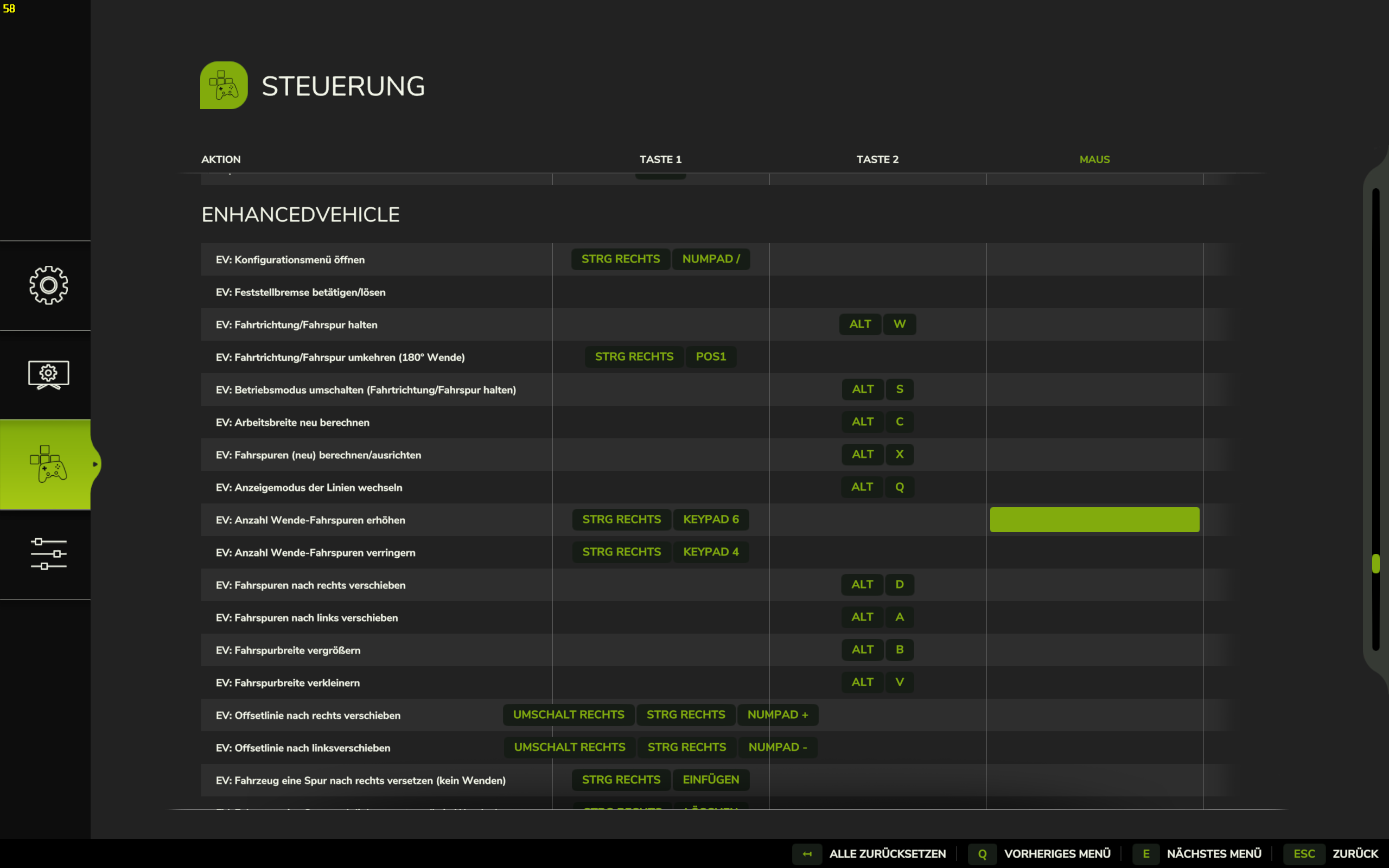Click empty Taste 1 cell for Feststellbremse

[x=660, y=292]
